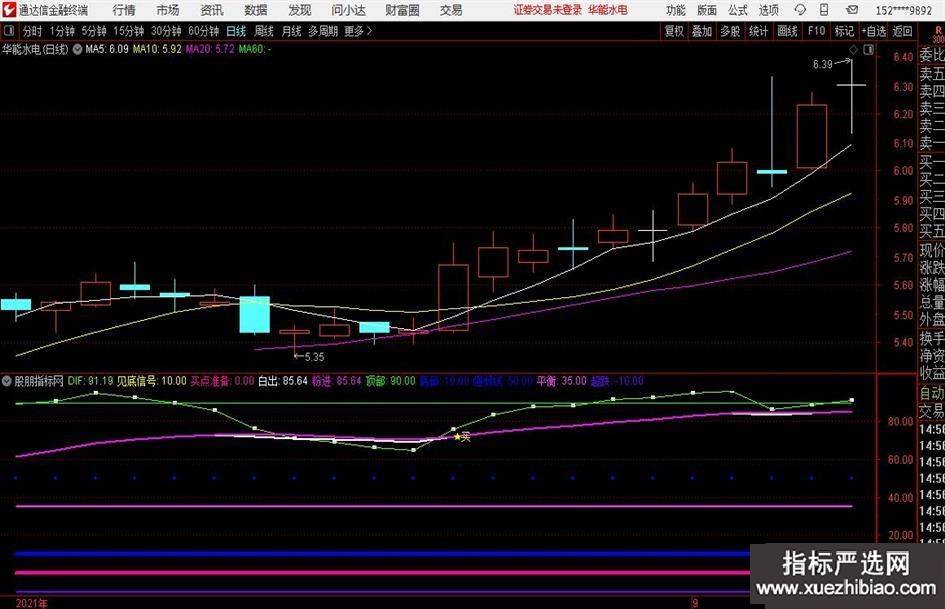Screen dimensions: 945x609
Task: Add stock with +自选 button
Action: pyautogui.click(x=874, y=31)
